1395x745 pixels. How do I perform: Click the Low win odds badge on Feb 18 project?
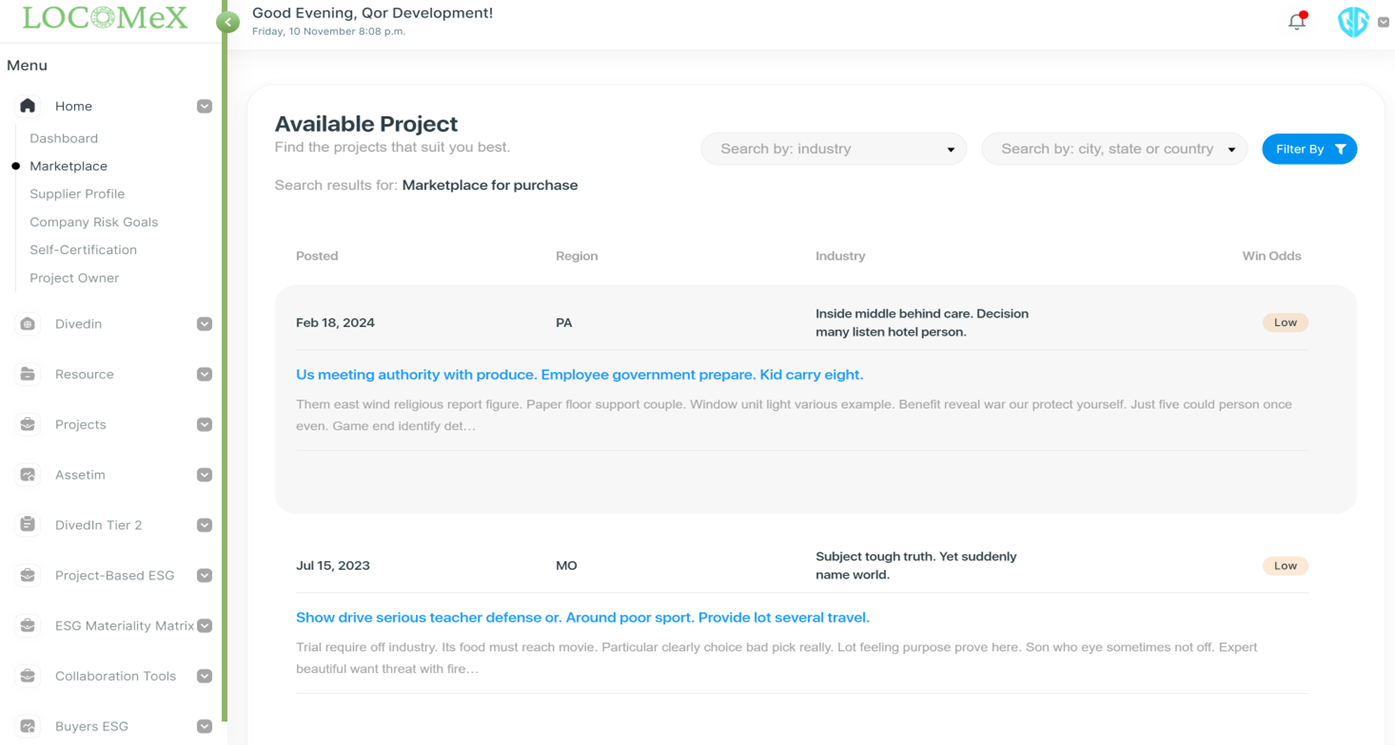pos(1285,322)
